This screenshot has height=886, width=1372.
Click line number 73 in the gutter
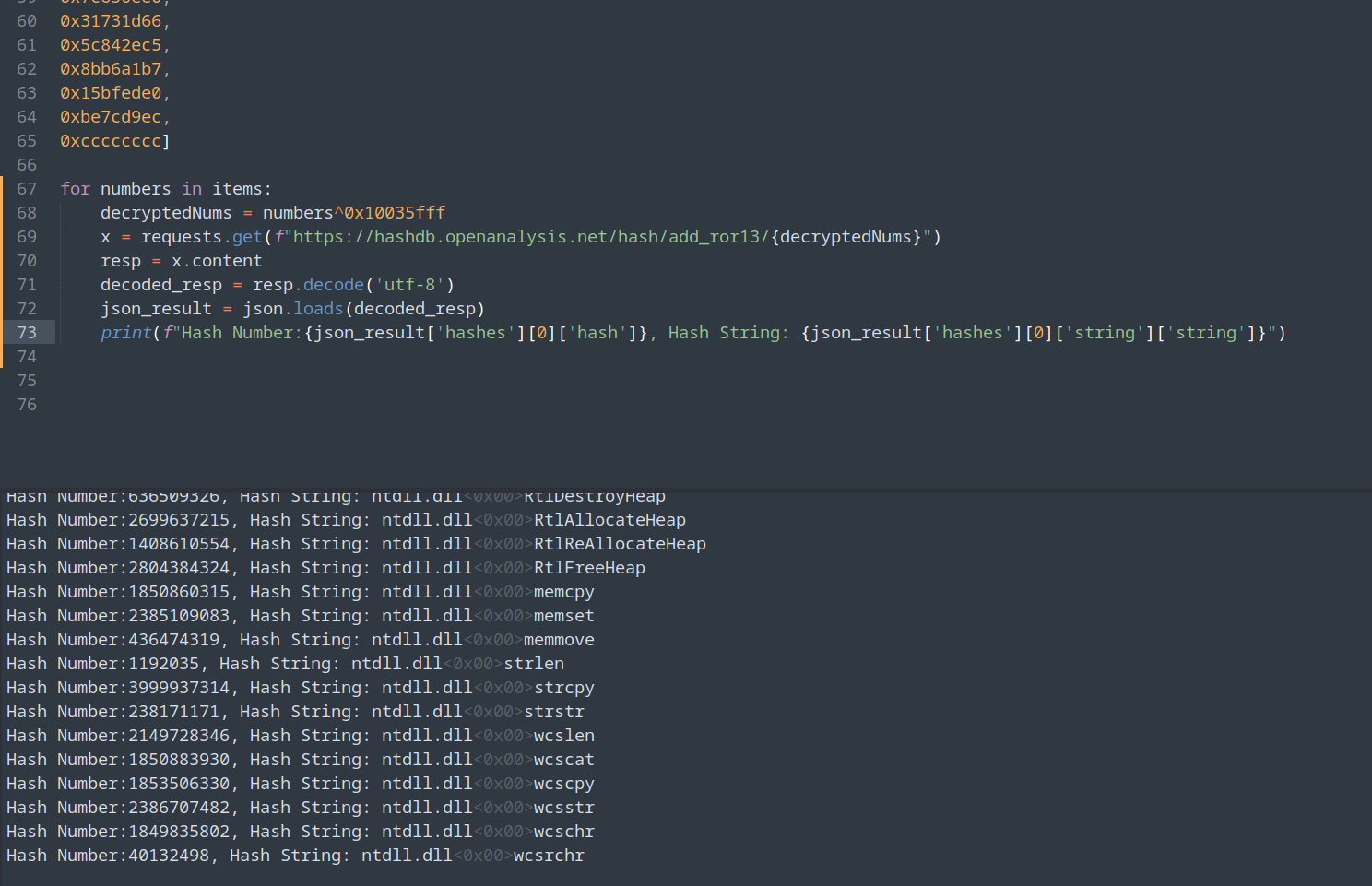point(27,332)
